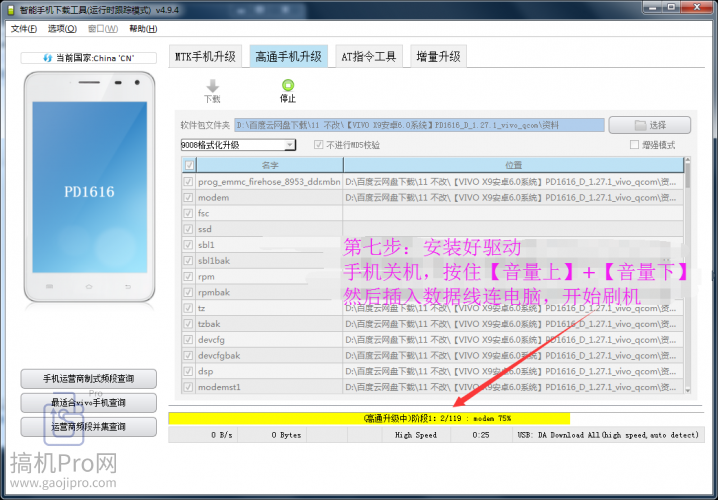Toggle the select-all checkbox in table header
Screen dimensions: 718x500
pos(188,164)
